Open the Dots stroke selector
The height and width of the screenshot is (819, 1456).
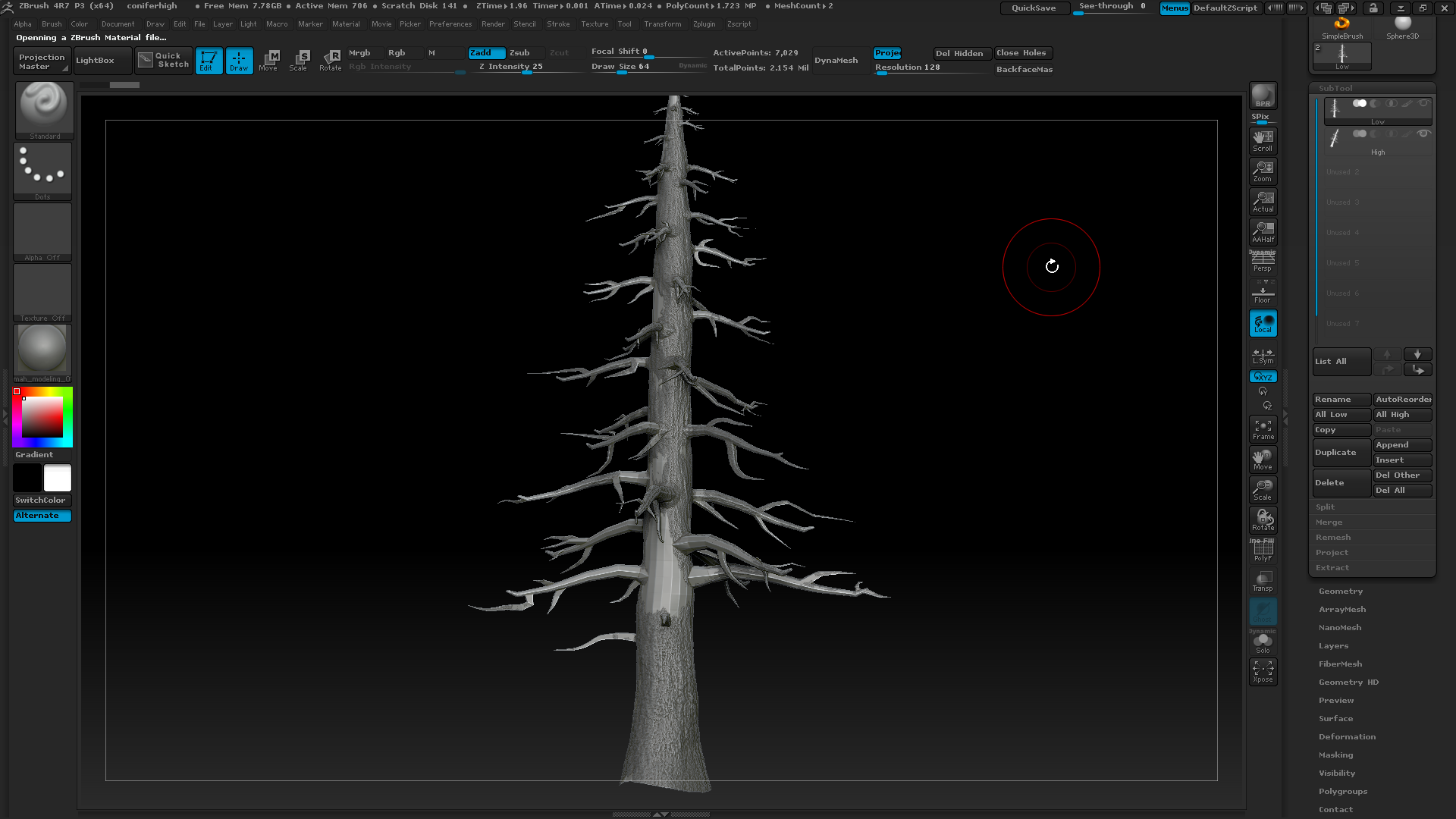pyautogui.click(x=42, y=171)
